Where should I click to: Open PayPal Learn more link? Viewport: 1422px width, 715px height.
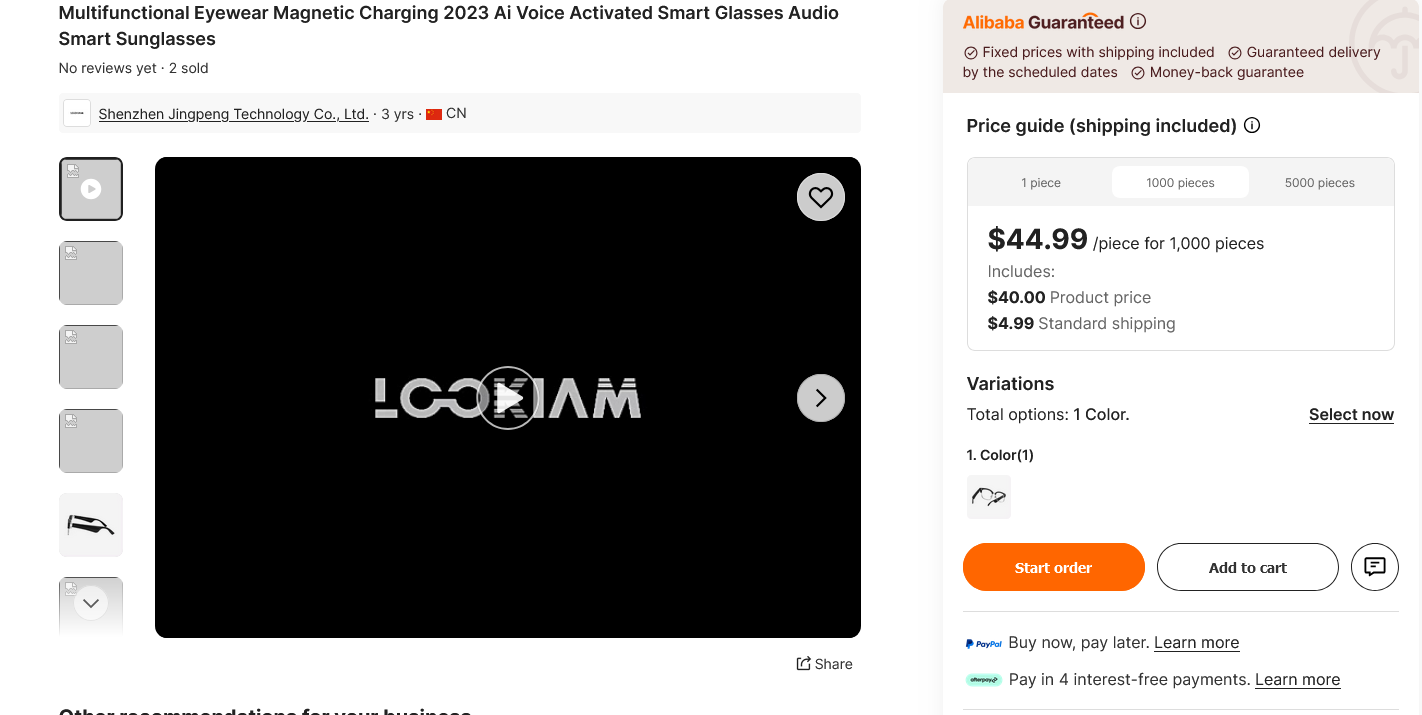(1196, 643)
